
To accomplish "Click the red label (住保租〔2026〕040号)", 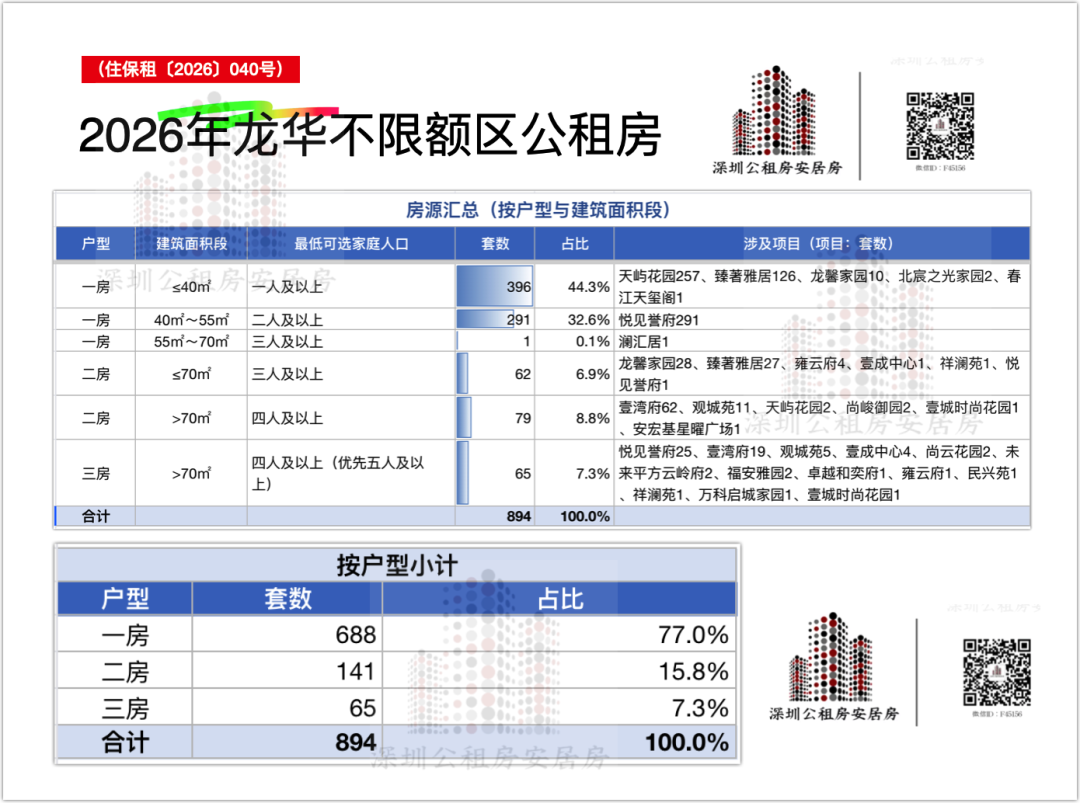I will (190, 70).
